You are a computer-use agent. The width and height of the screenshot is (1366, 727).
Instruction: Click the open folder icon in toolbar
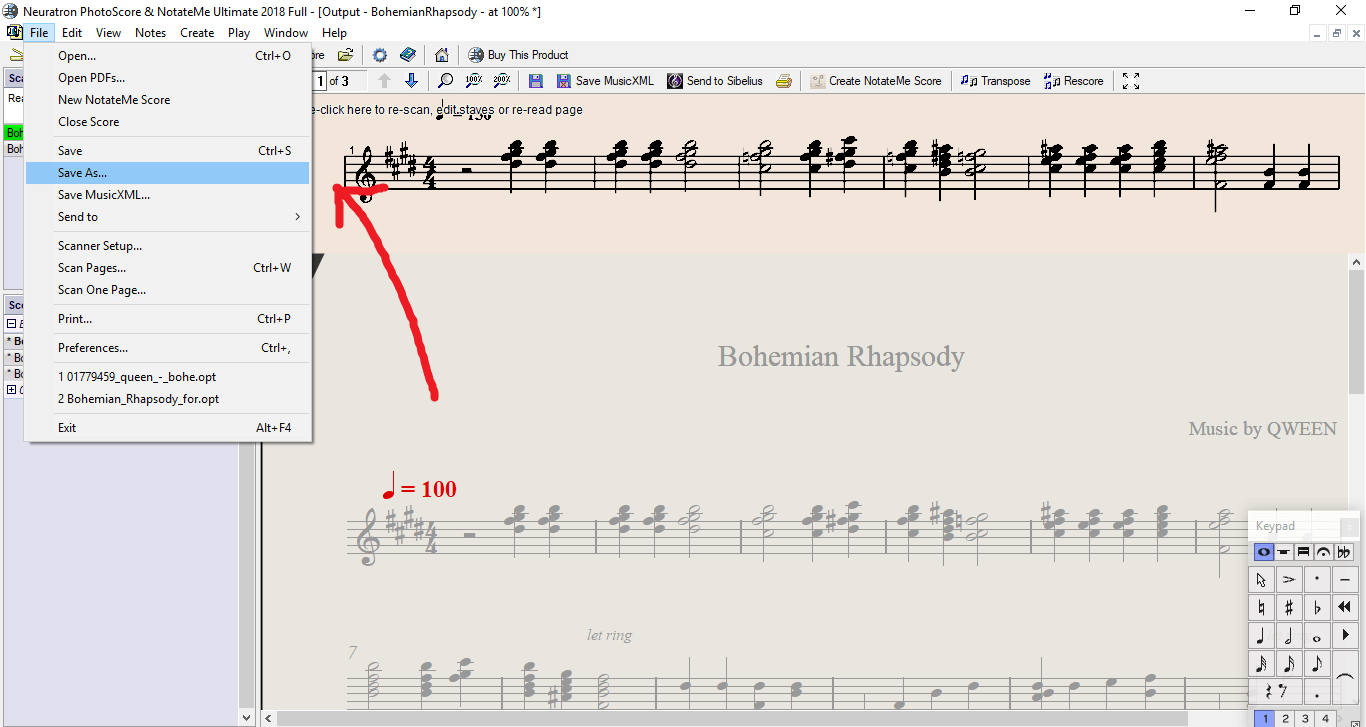pos(345,55)
